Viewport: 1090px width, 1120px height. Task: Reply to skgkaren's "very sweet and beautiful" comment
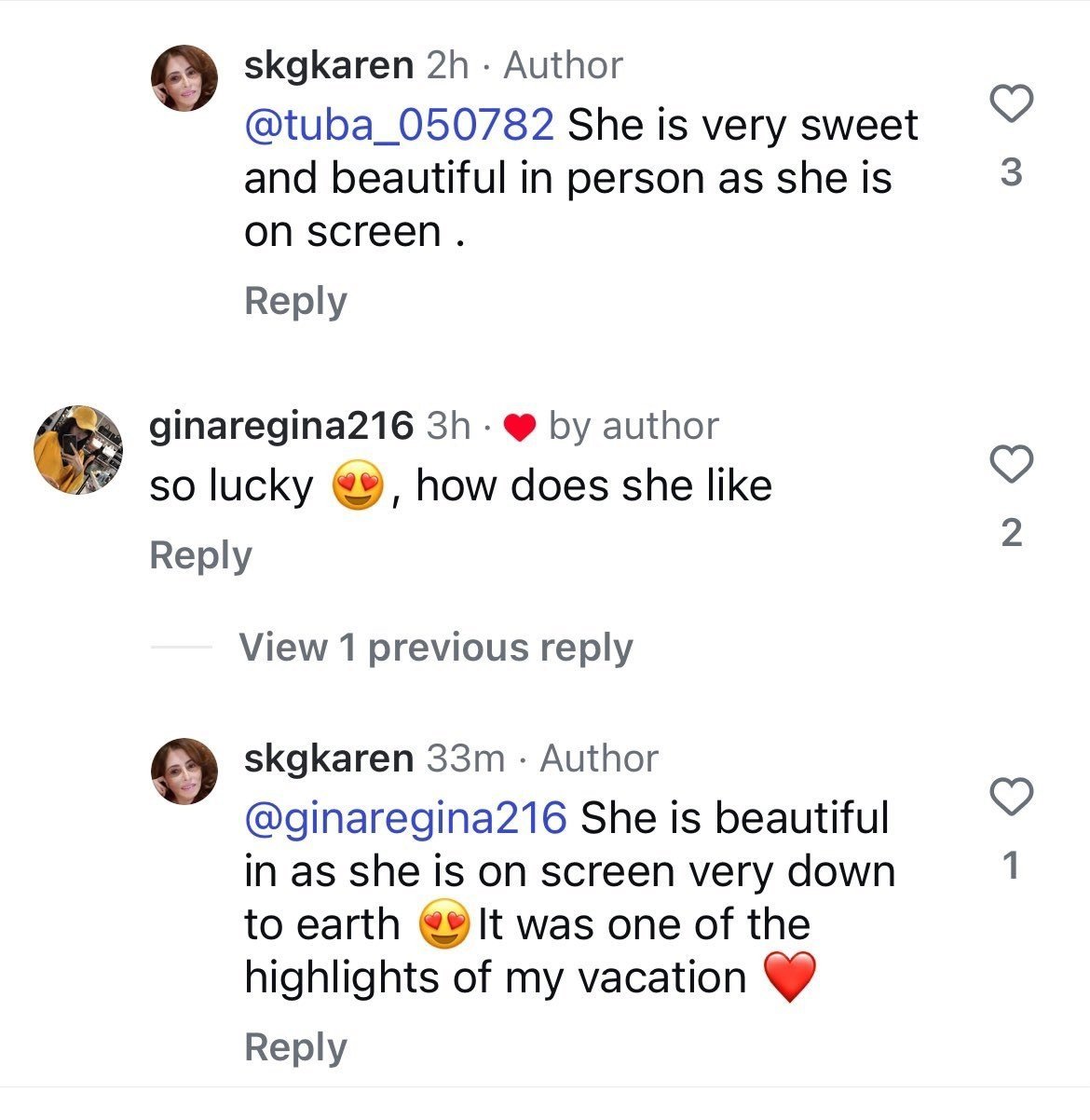[x=295, y=301]
